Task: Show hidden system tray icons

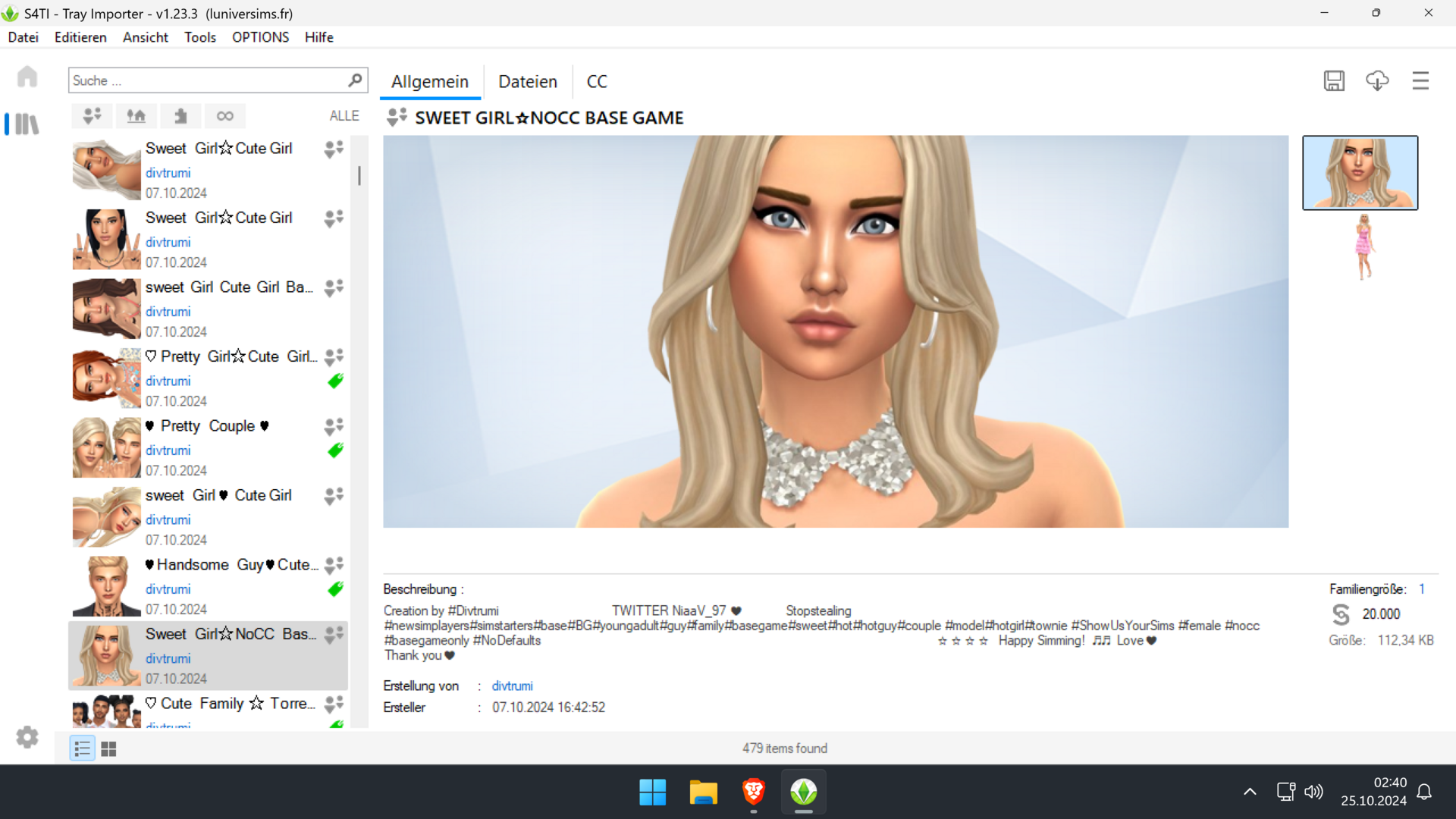Action: click(1250, 792)
